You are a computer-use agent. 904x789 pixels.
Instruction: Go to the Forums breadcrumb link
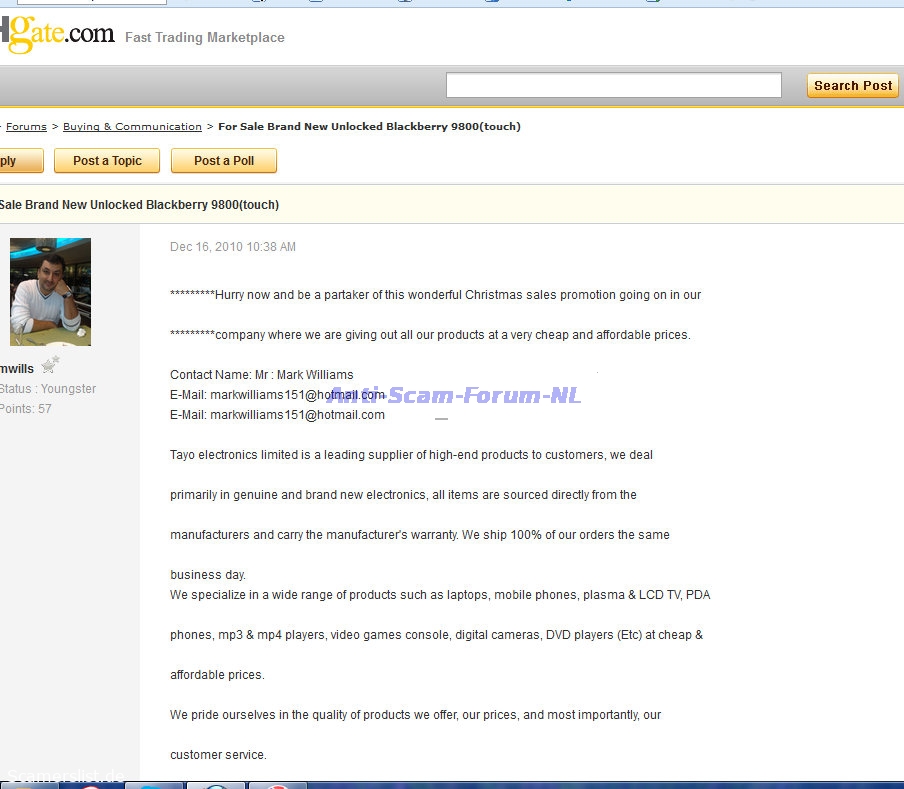click(26, 127)
